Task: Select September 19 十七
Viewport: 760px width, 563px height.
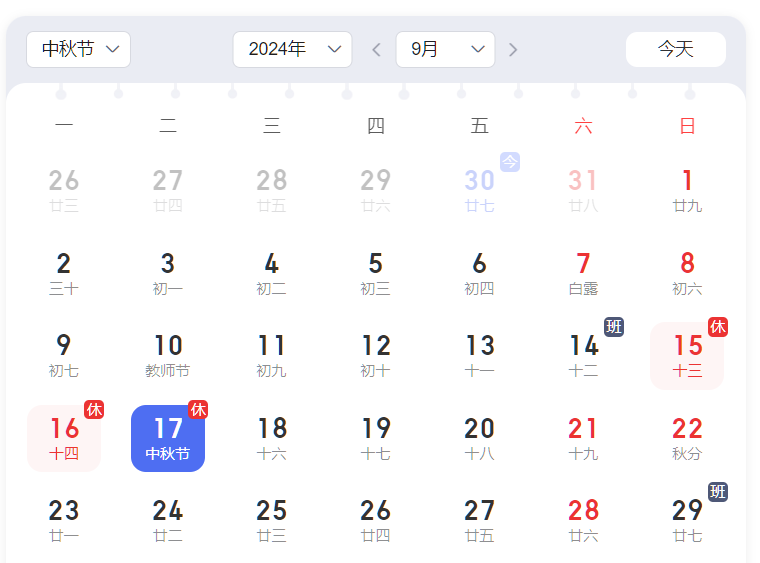Action: 376,438
